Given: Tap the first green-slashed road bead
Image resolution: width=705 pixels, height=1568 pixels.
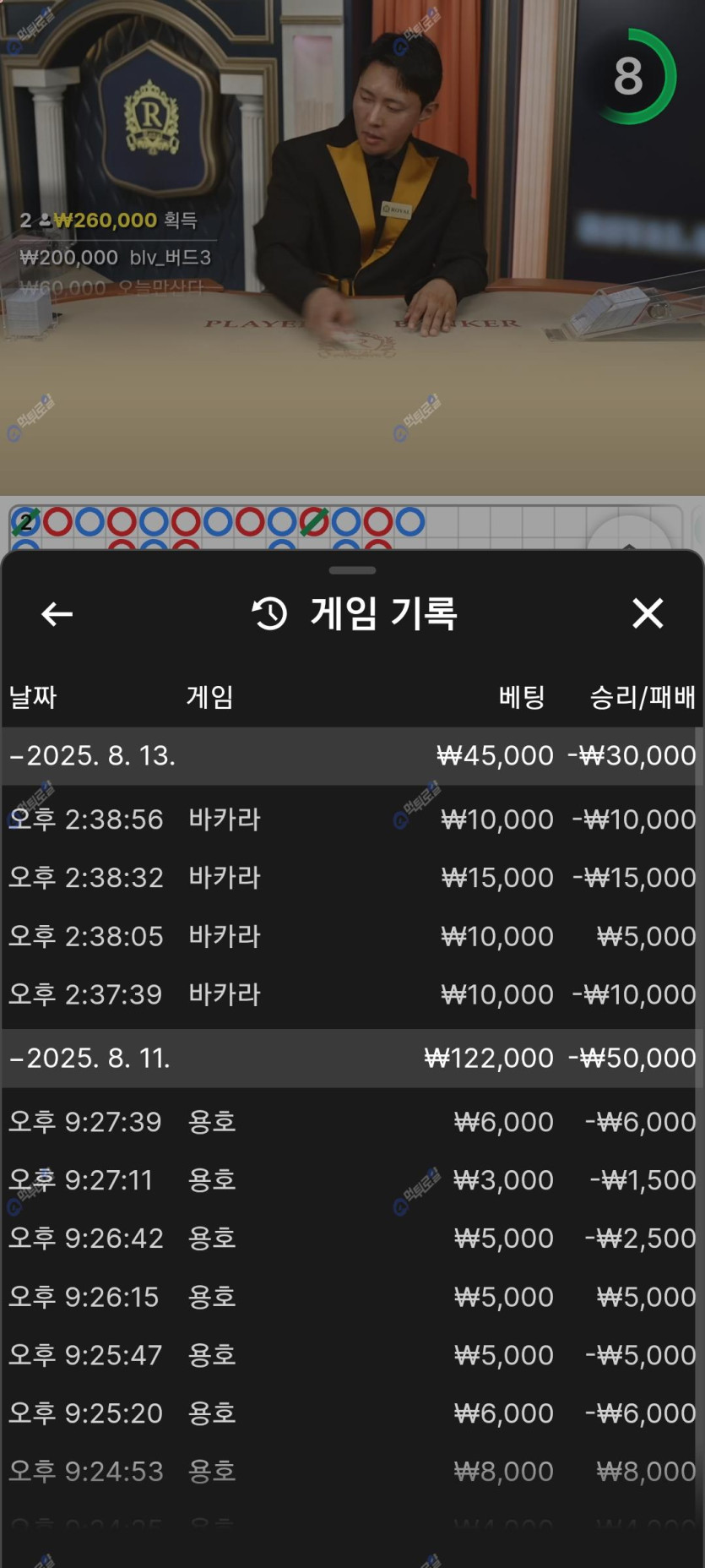Looking at the screenshot, I should (26, 522).
